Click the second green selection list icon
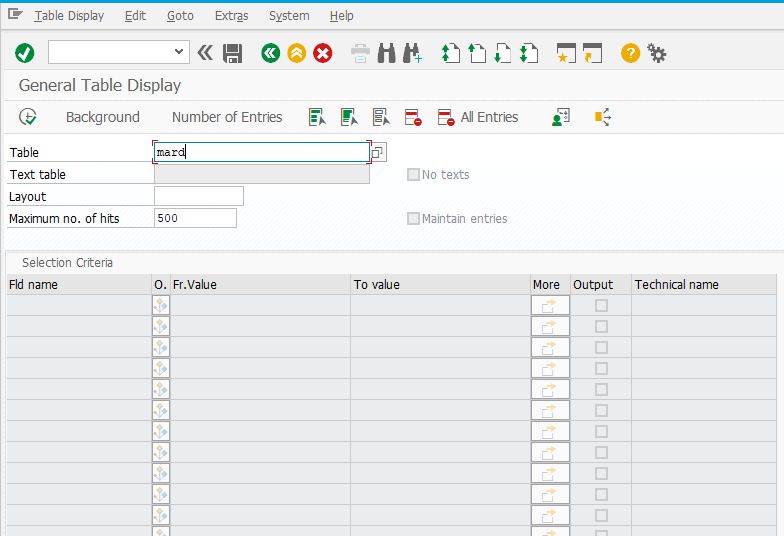The width and height of the screenshot is (784, 536). 349,117
